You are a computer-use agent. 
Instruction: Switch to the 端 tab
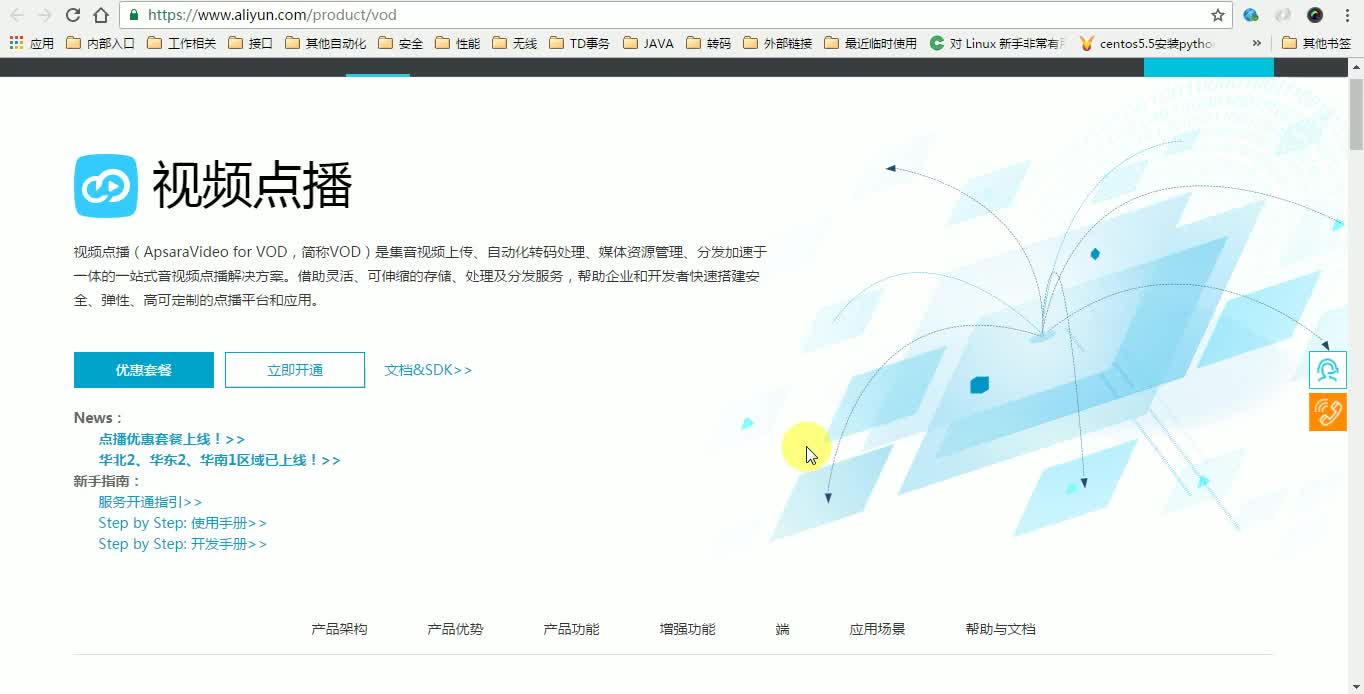pyautogui.click(x=782, y=629)
